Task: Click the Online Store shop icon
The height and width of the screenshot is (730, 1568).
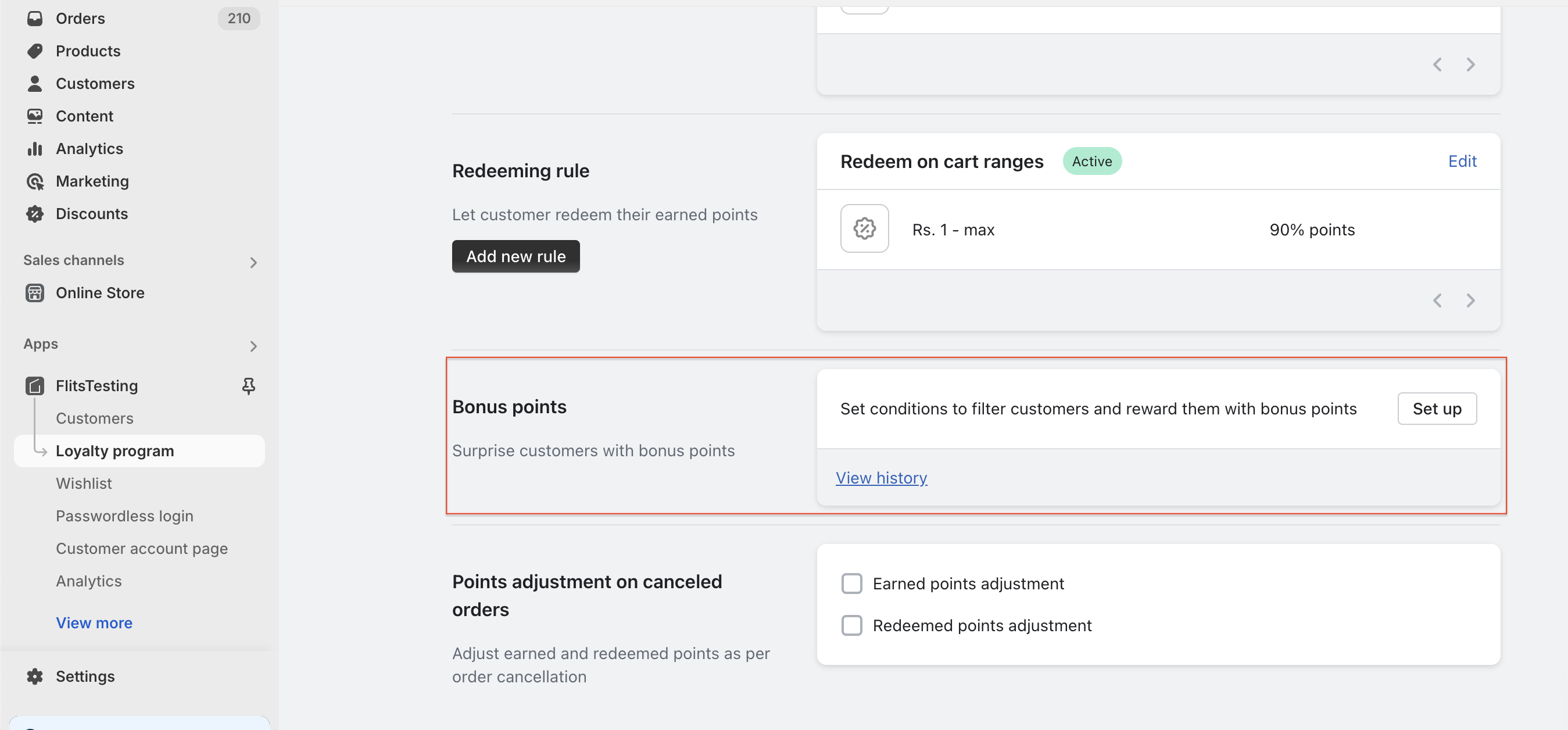Action: 35,293
